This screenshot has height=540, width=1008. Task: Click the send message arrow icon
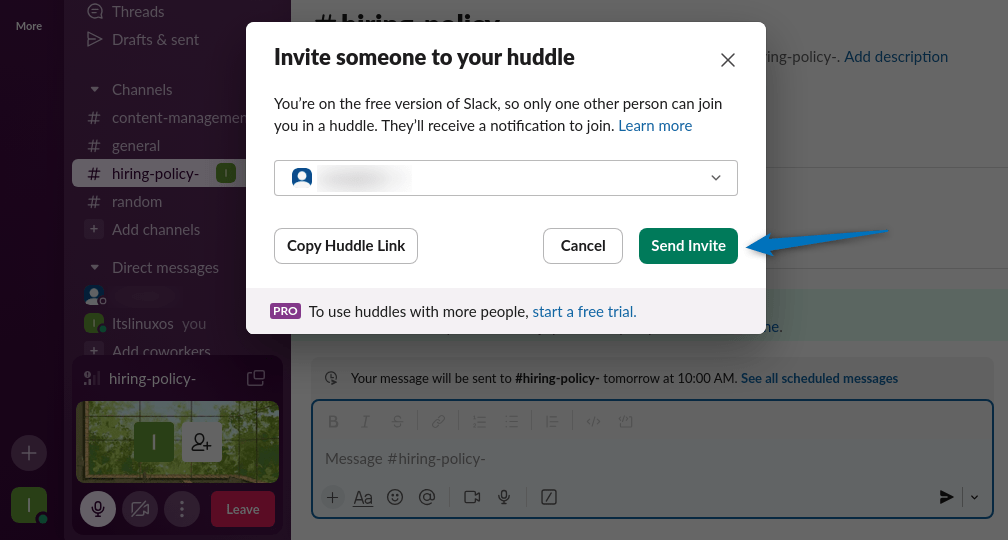pos(946,497)
